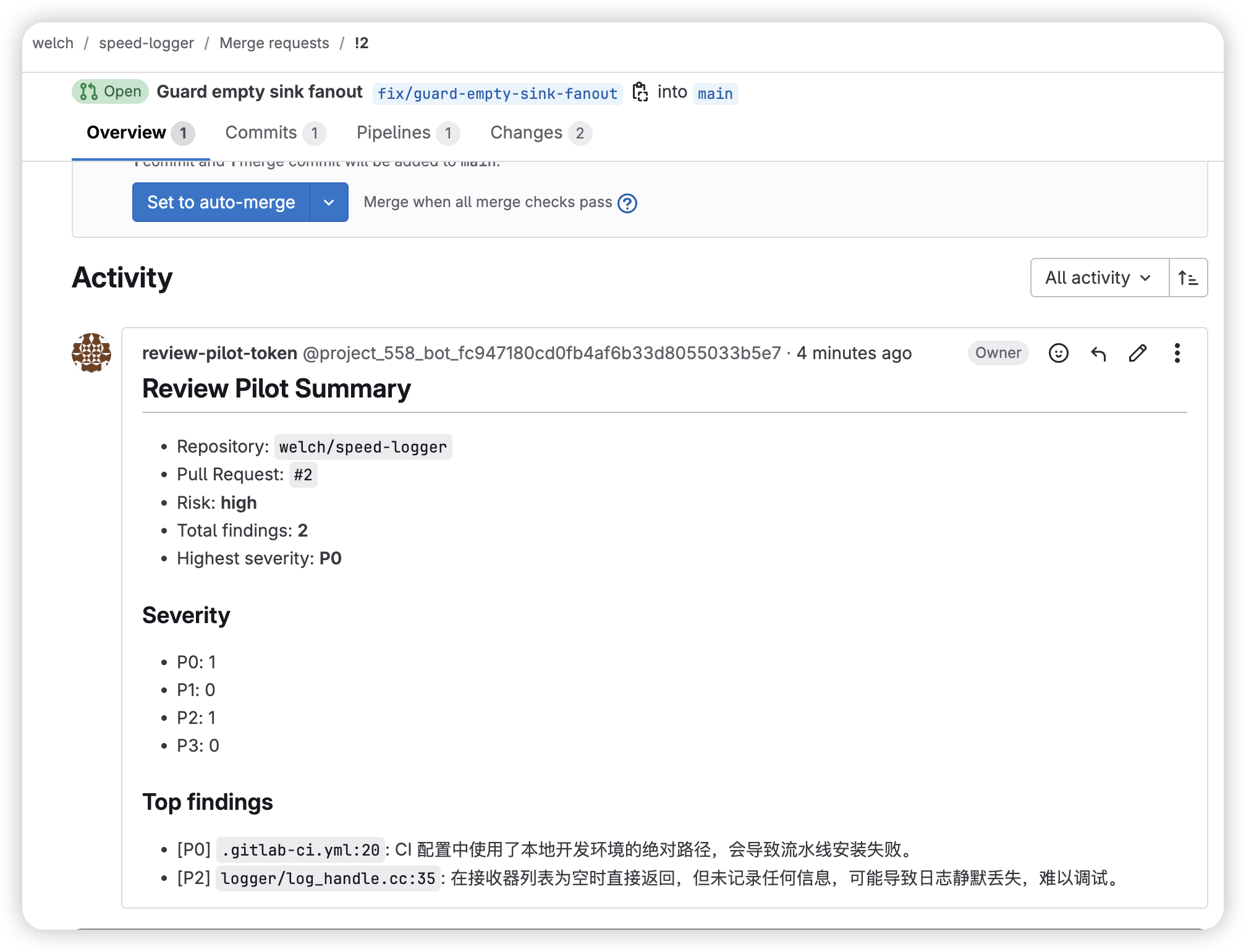The height and width of the screenshot is (952, 1246).
Task: Open help for merge checks
Action: [x=627, y=203]
